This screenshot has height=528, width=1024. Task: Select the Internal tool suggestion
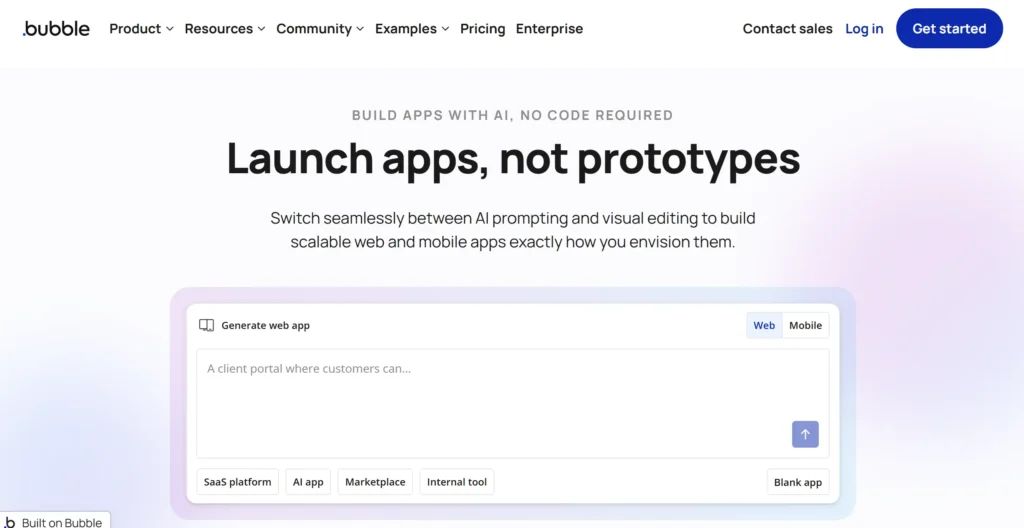pos(457,482)
